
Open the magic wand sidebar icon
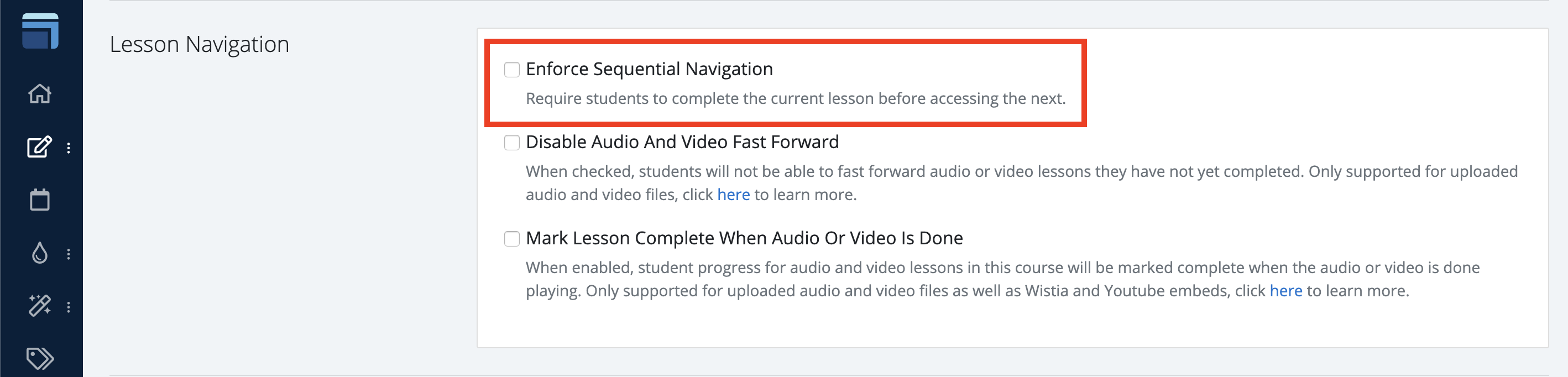[40, 306]
